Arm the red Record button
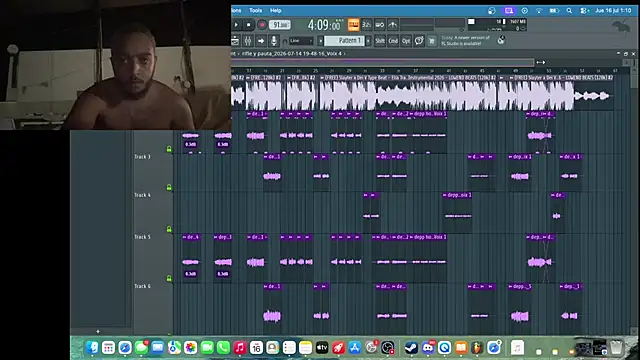This screenshot has height=360, width=640. click(262, 25)
